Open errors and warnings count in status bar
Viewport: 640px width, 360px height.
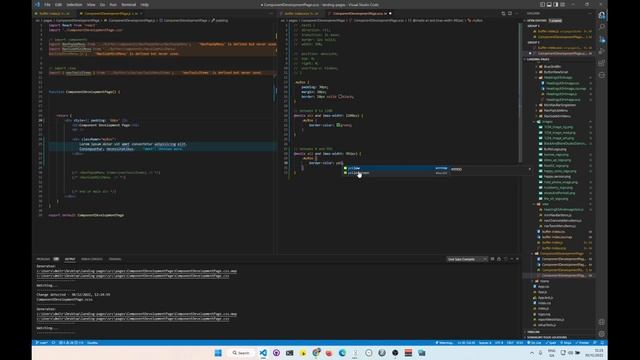[x=71, y=343]
